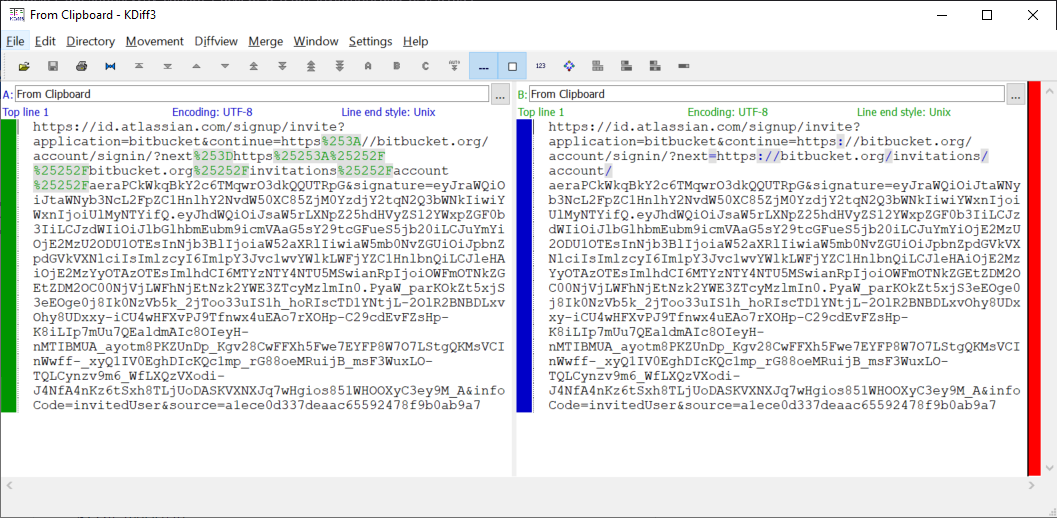Click 'Line end style: Unix' in pane B
This screenshot has height=518, width=1057.
(x=904, y=113)
